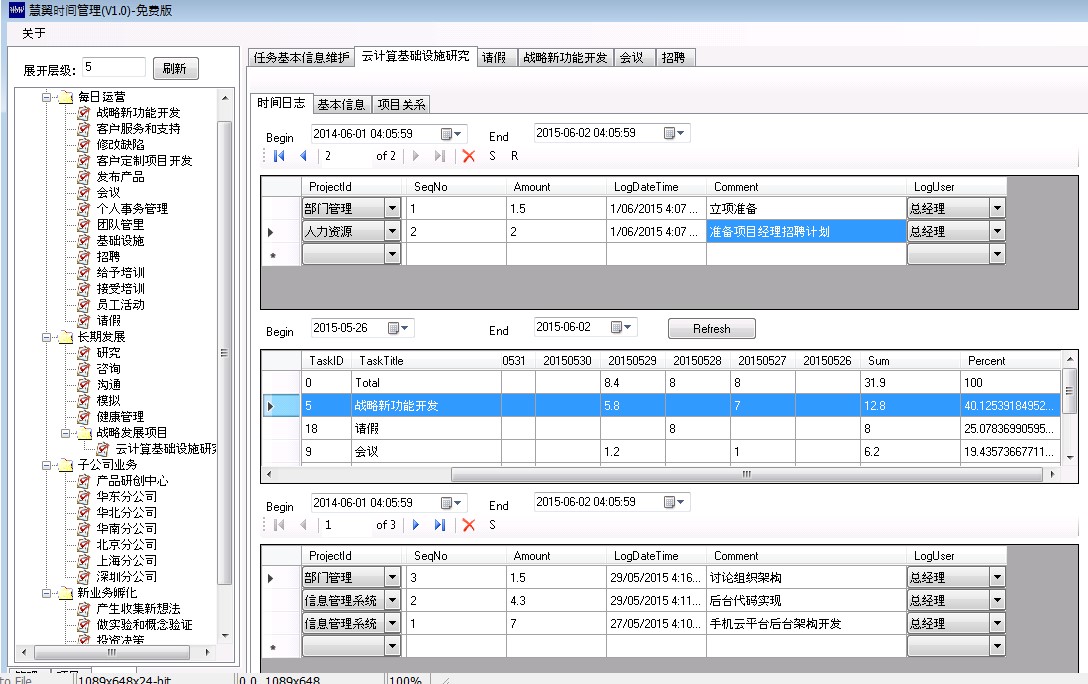Viewport: 1088px width, 684px height.
Task: Click red delete X in bottom log navigator
Action: [468, 525]
